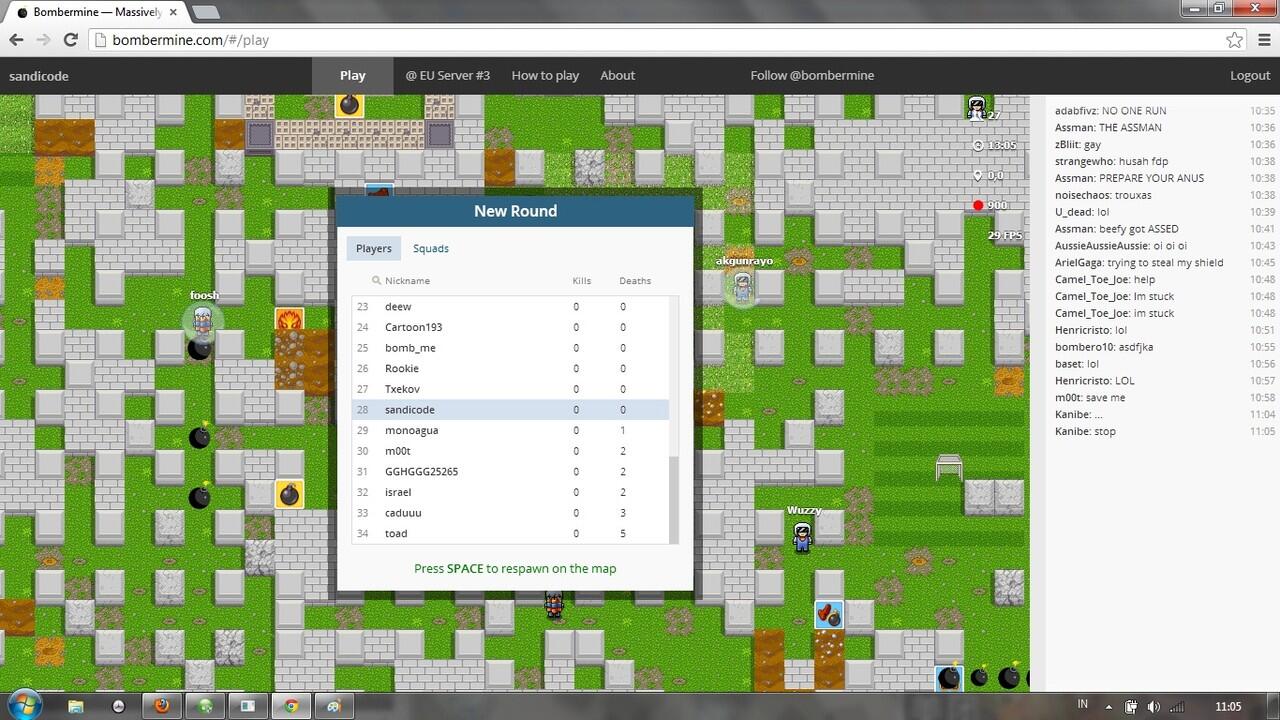
Task: Click the red dot icon showing 900
Action: pos(978,206)
